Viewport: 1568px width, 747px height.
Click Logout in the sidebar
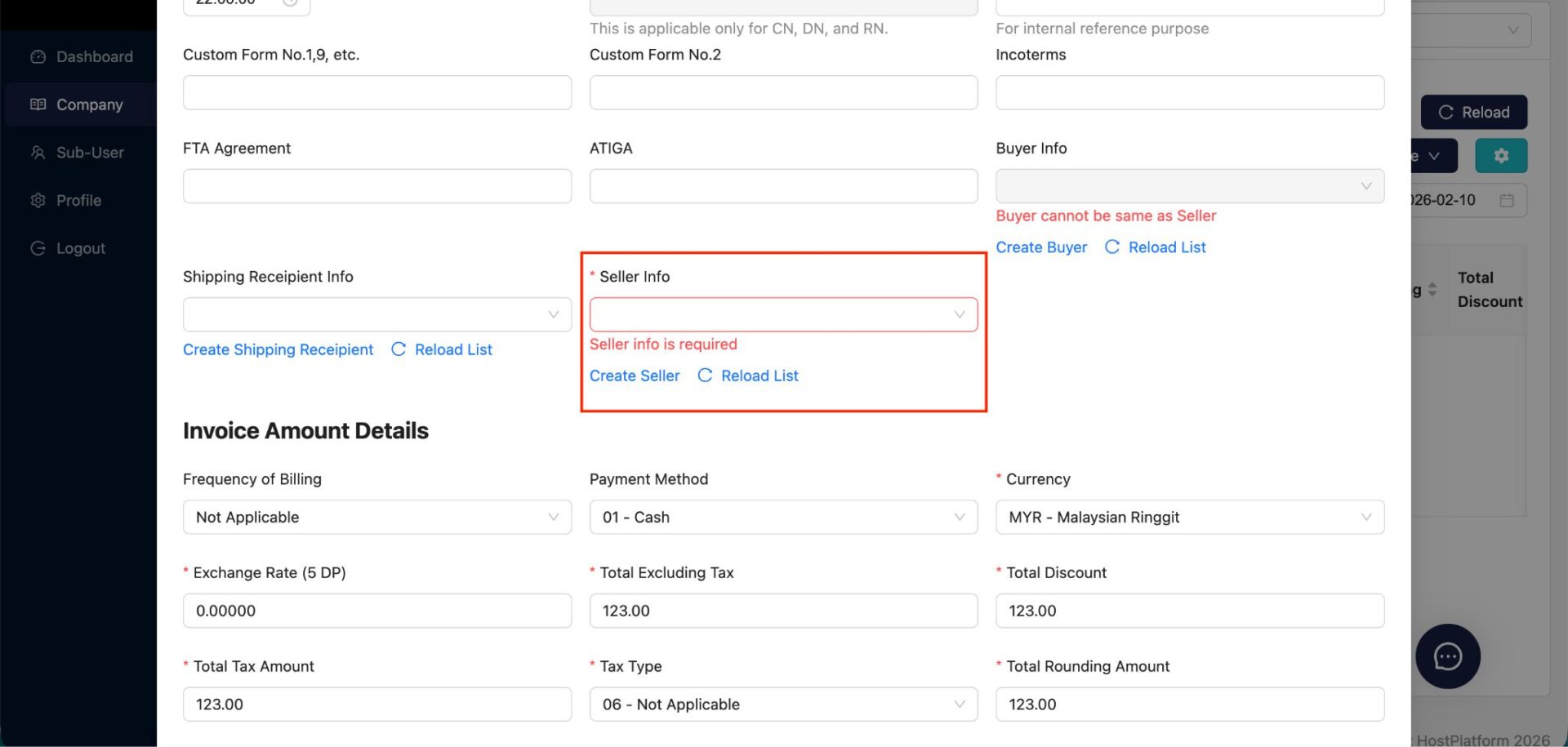pos(81,248)
